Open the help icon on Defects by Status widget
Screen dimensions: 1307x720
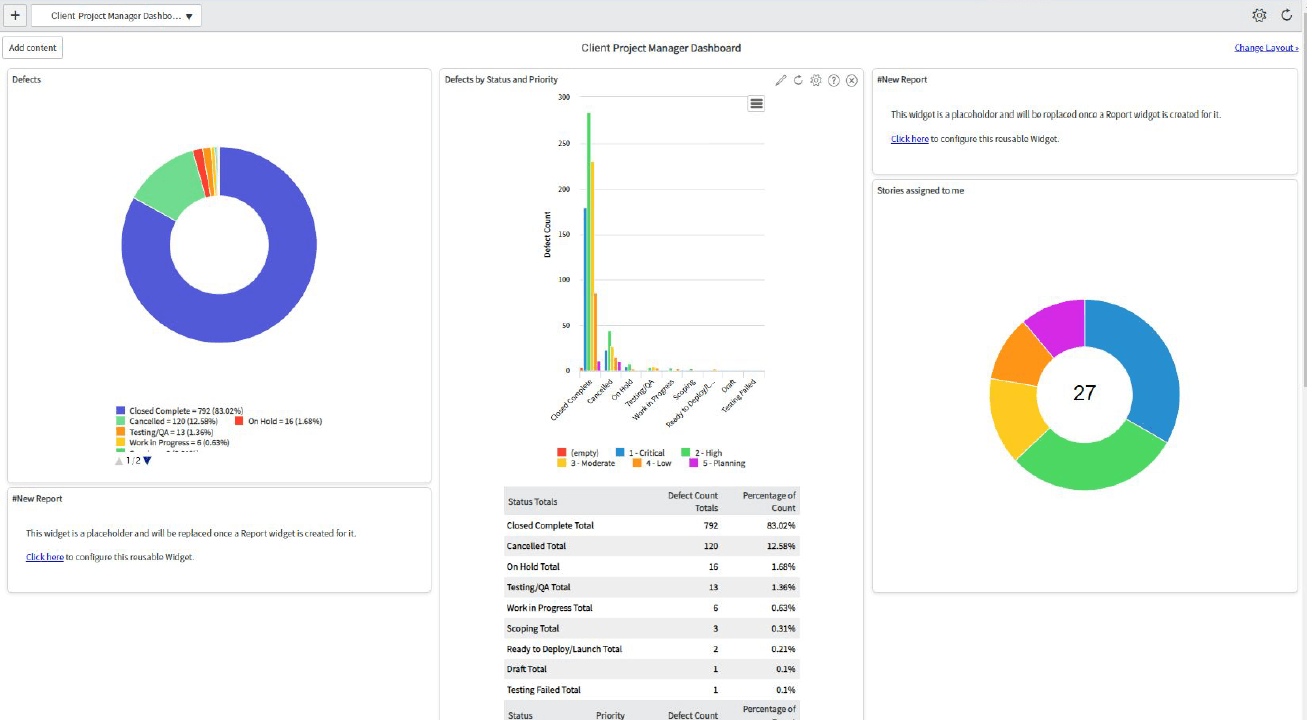click(x=834, y=80)
